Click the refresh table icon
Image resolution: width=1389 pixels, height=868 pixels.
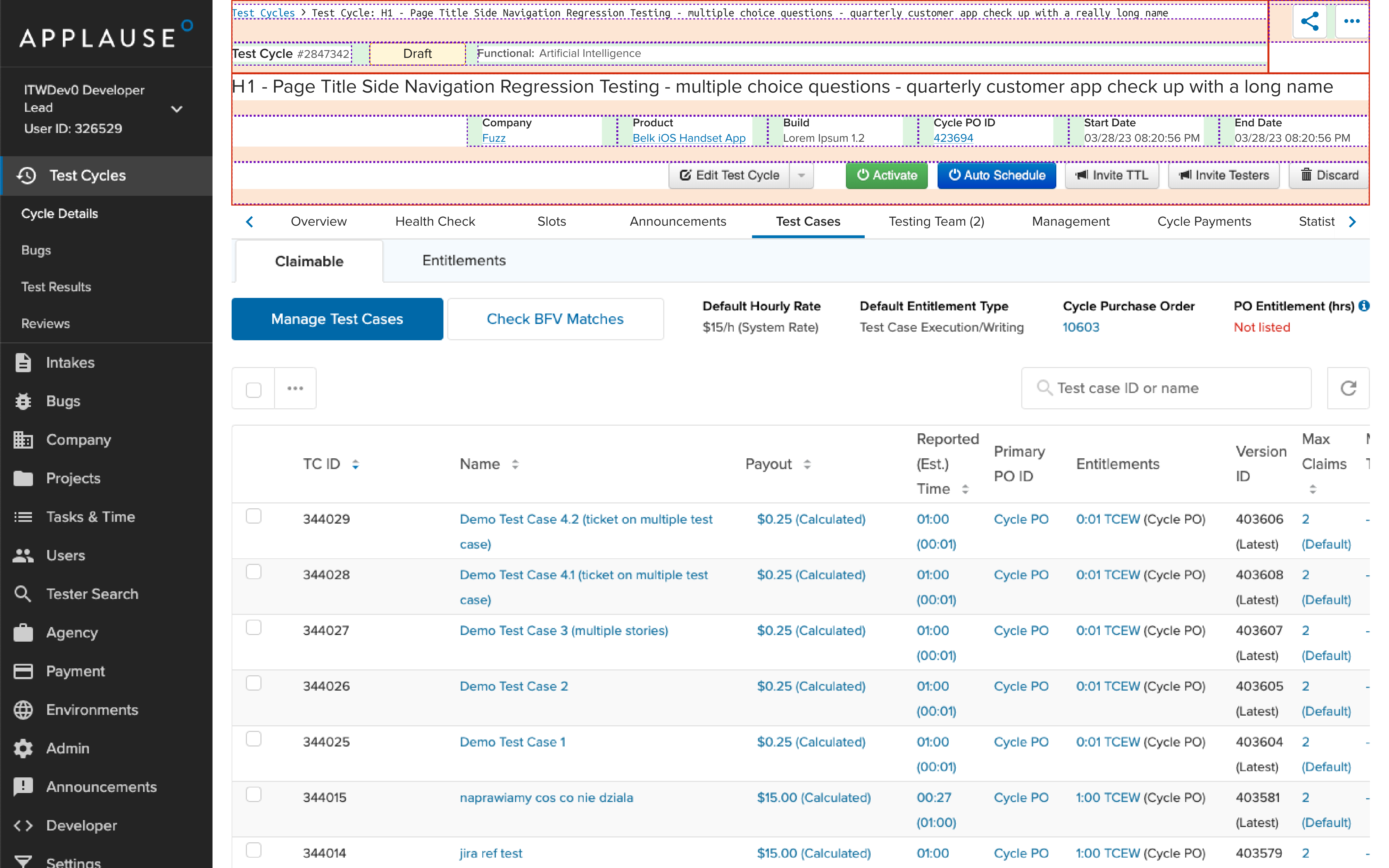coord(1348,388)
